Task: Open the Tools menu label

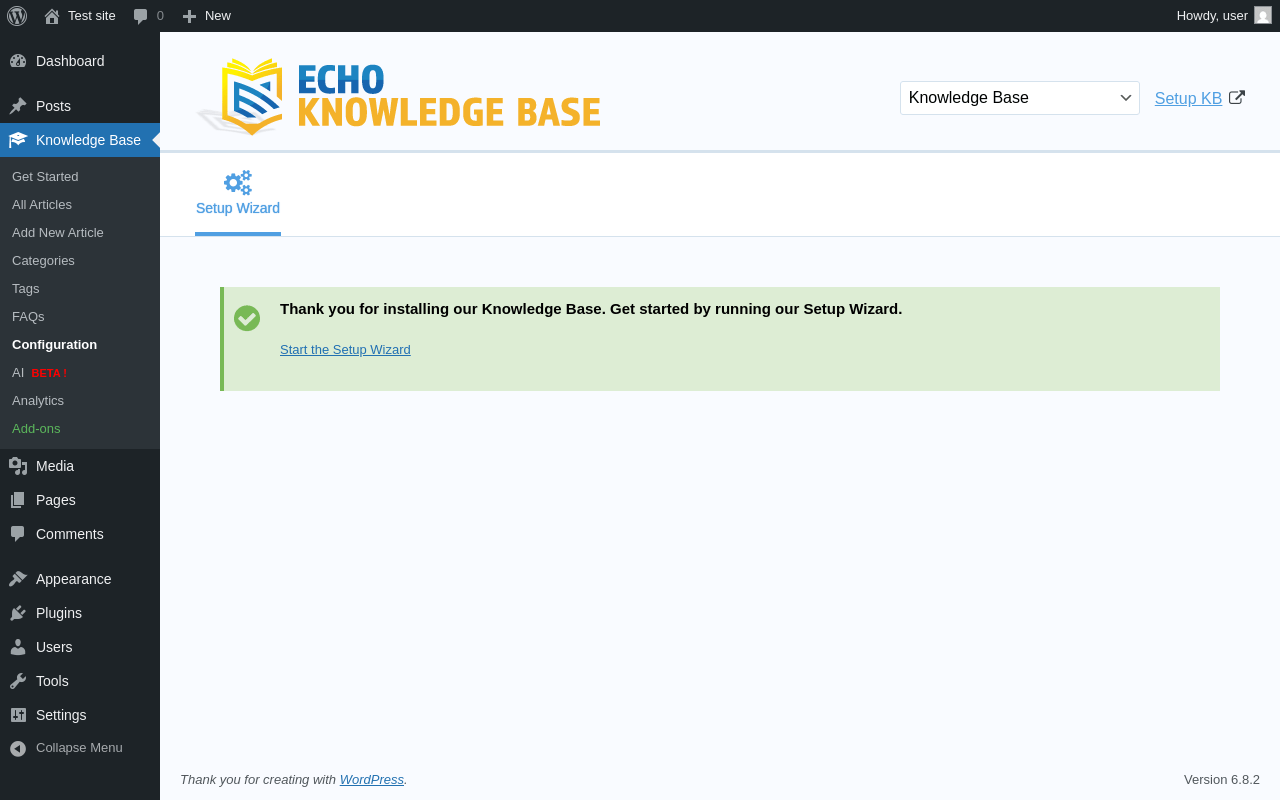Action: click(52, 681)
